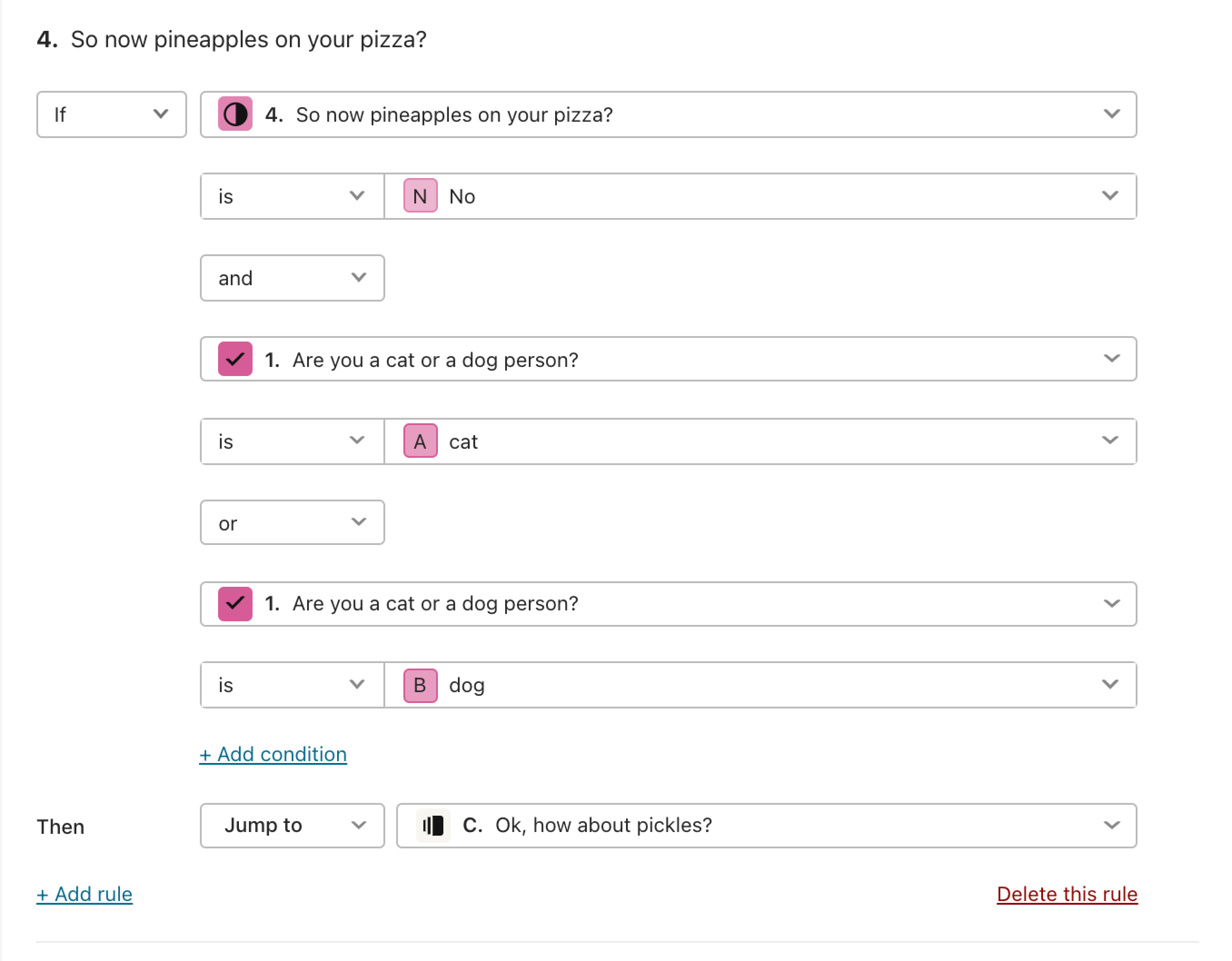Click Add rule
Image resolution: width=1232 pixels, height=961 pixels.
click(84, 894)
